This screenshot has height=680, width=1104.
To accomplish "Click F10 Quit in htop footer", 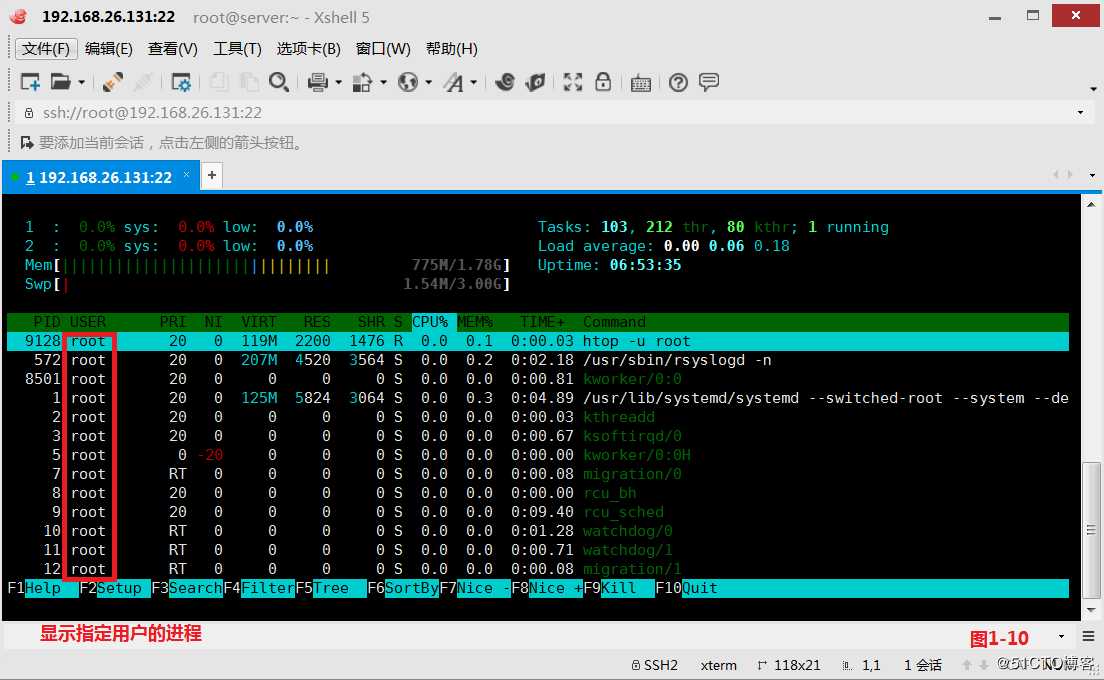I will click(x=686, y=588).
